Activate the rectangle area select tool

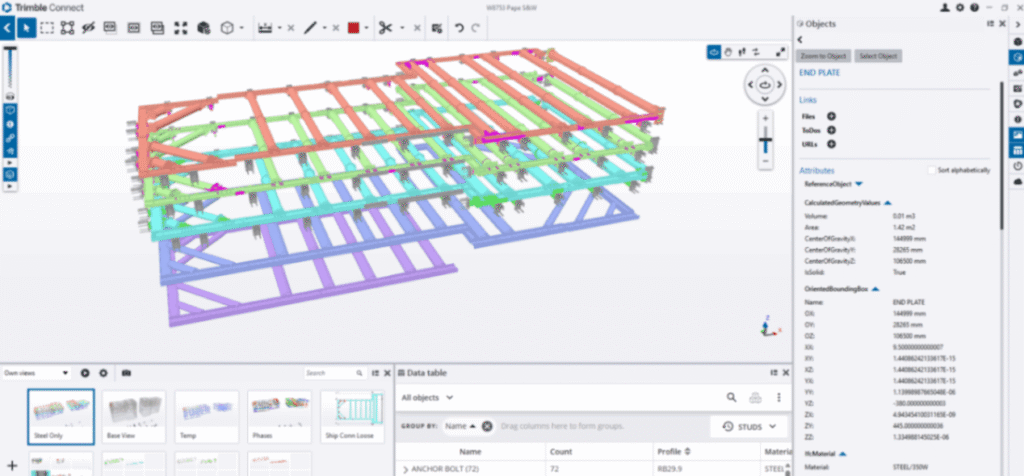47,28
